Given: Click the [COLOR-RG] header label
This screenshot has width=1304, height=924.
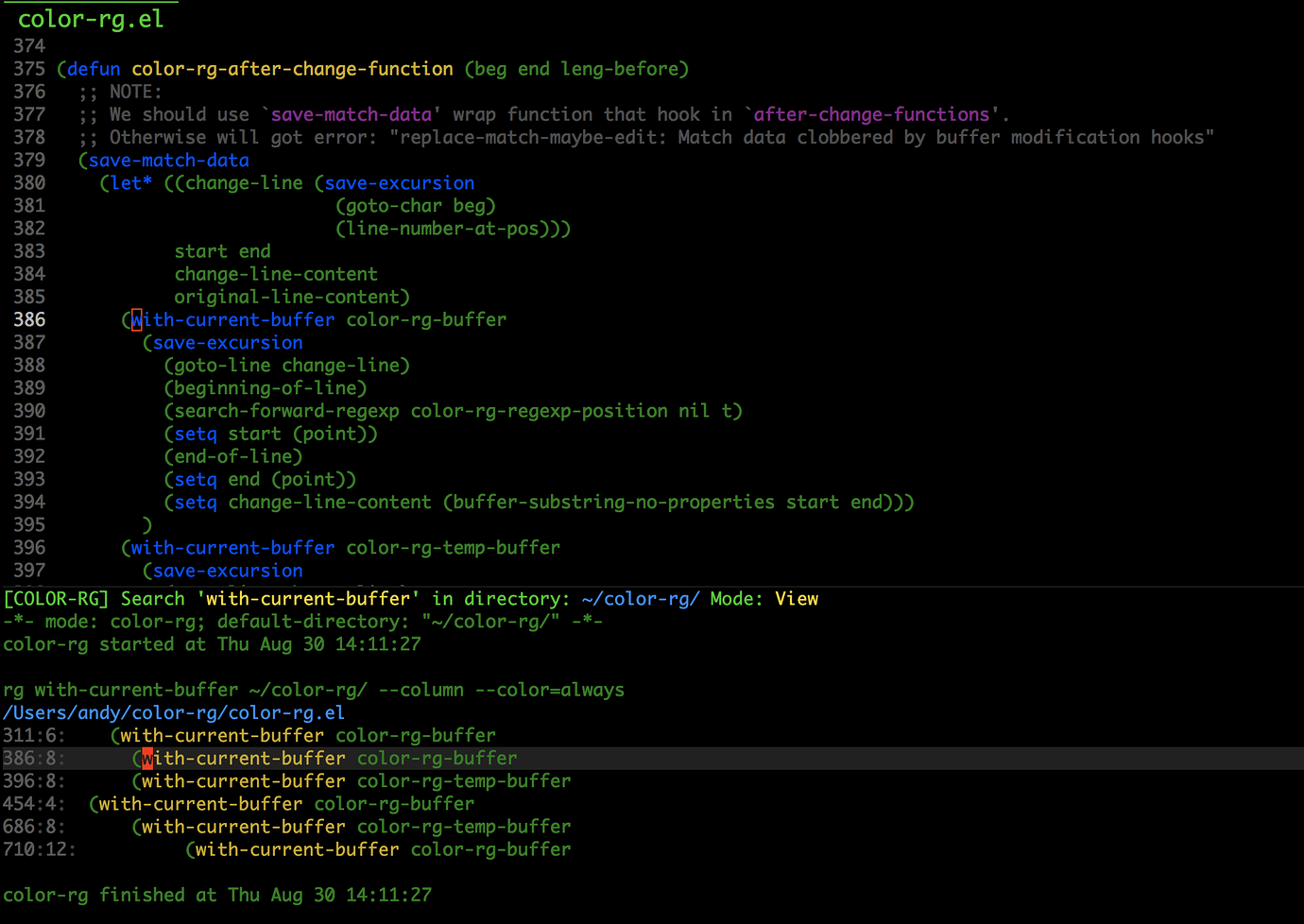Looking at the screenshot, I should pos(55,598).
